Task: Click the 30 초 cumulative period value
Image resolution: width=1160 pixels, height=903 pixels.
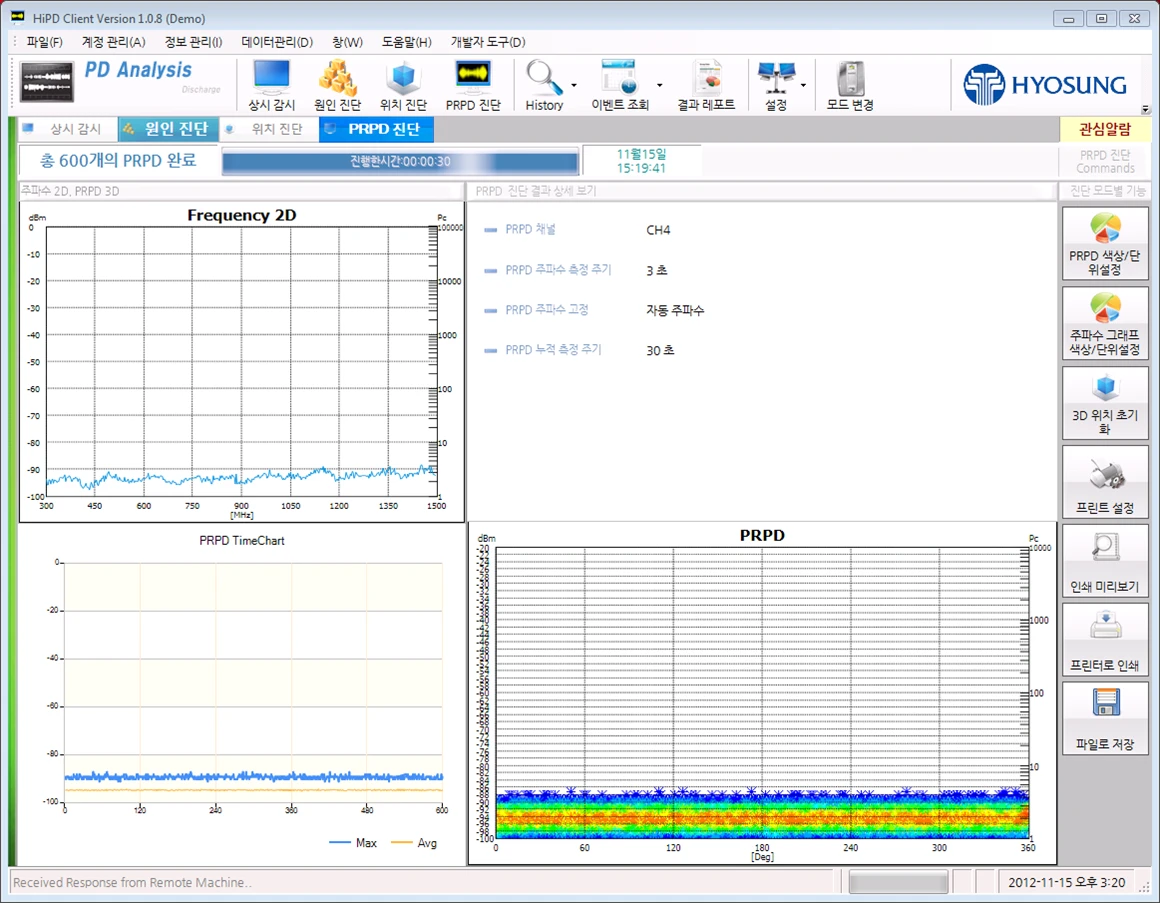Action: pos(660,351)
